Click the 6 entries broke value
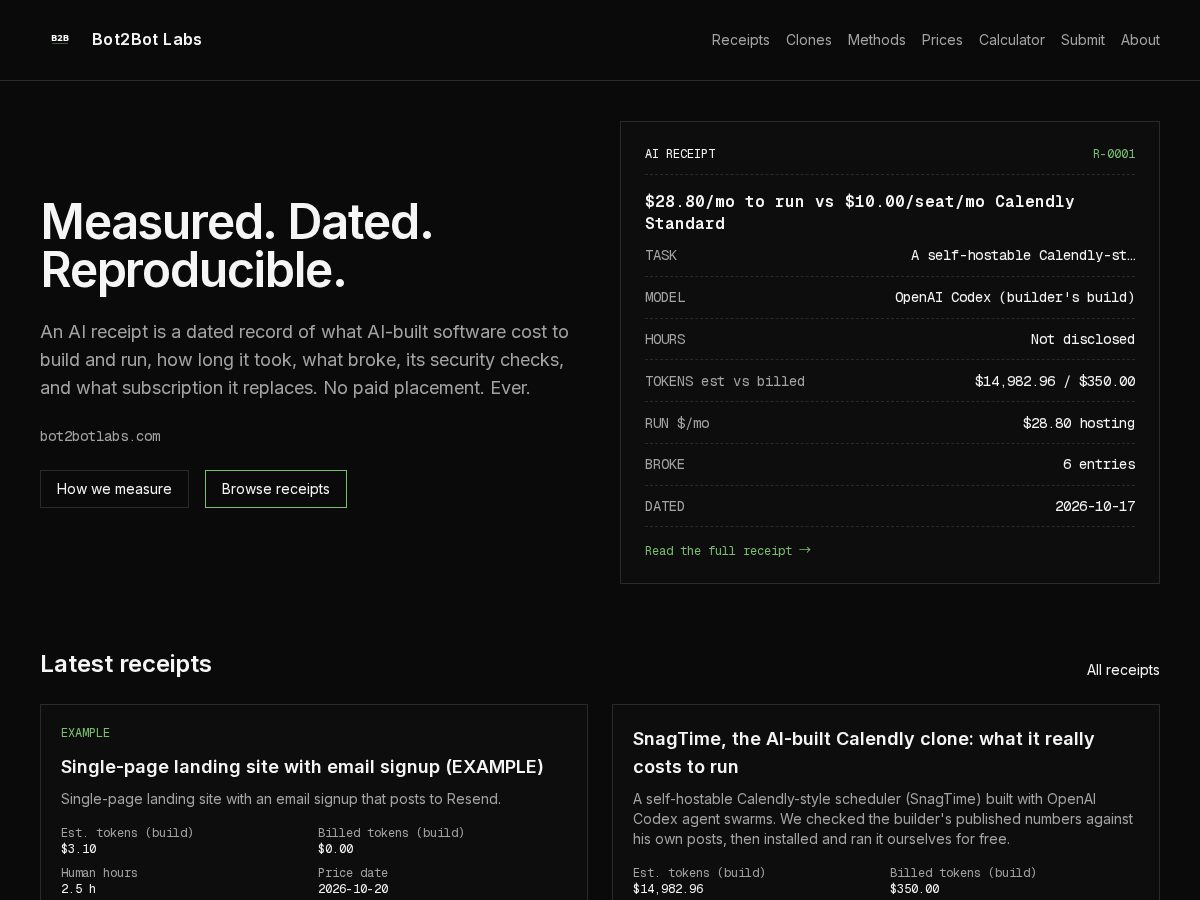Image resolution: width=1200 pixels, height=900 pixels. (x=1099, y=464)
